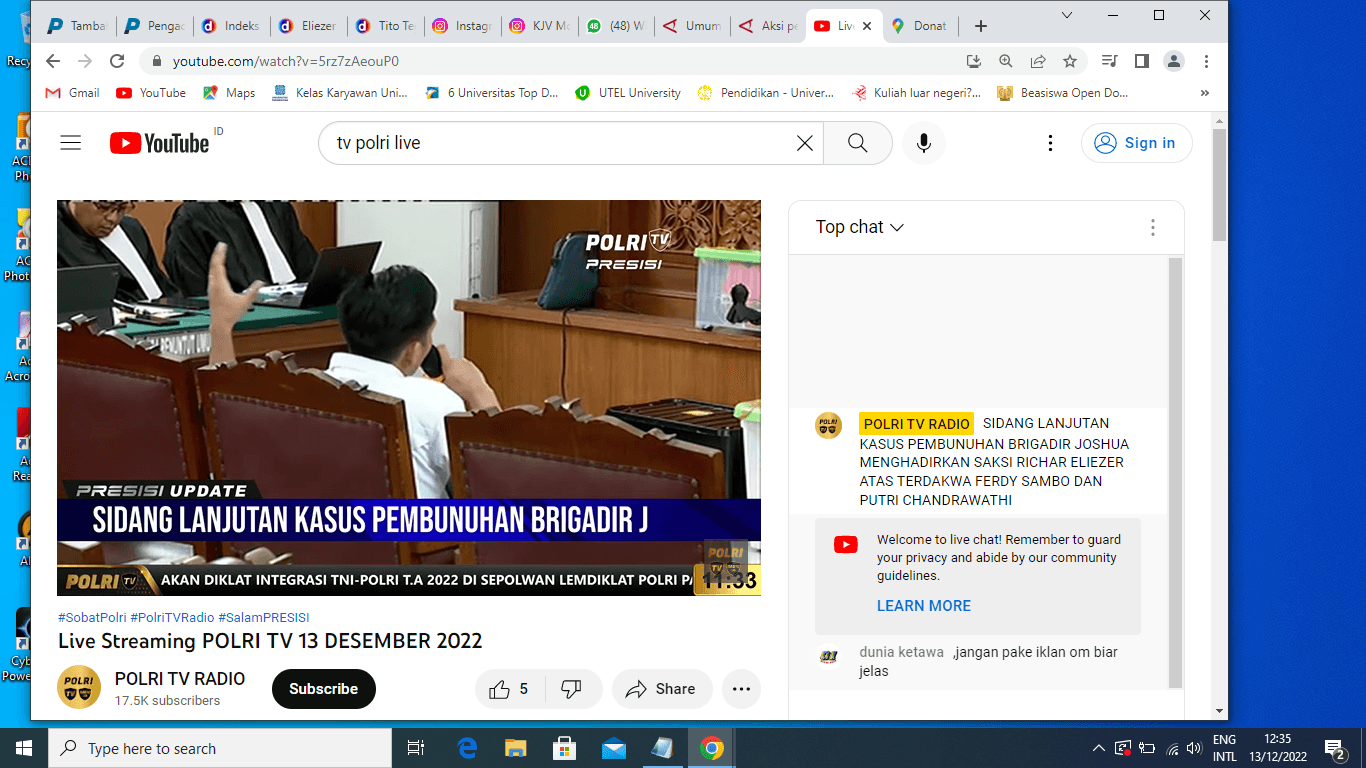The height and width of the screenshot is (768, 1366).
Task: Click the live video player
Action: [x=409, y=398]
